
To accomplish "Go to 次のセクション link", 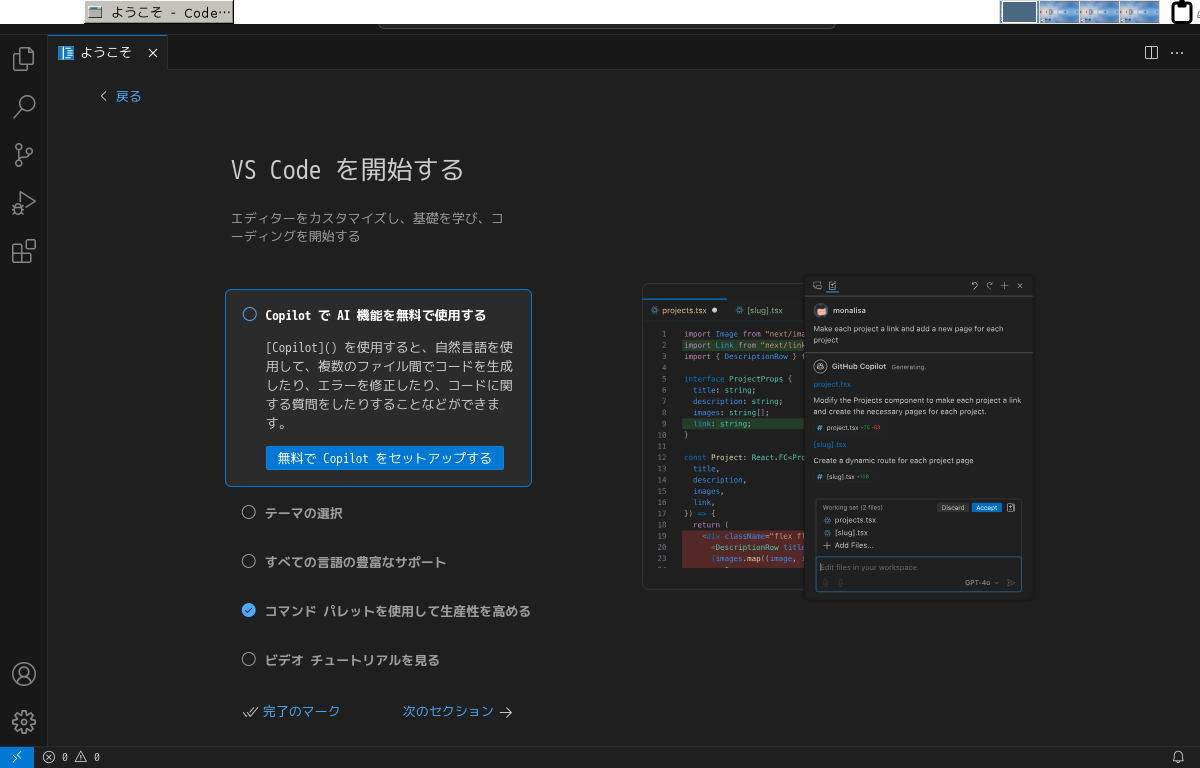I will (x=457, y=711).
